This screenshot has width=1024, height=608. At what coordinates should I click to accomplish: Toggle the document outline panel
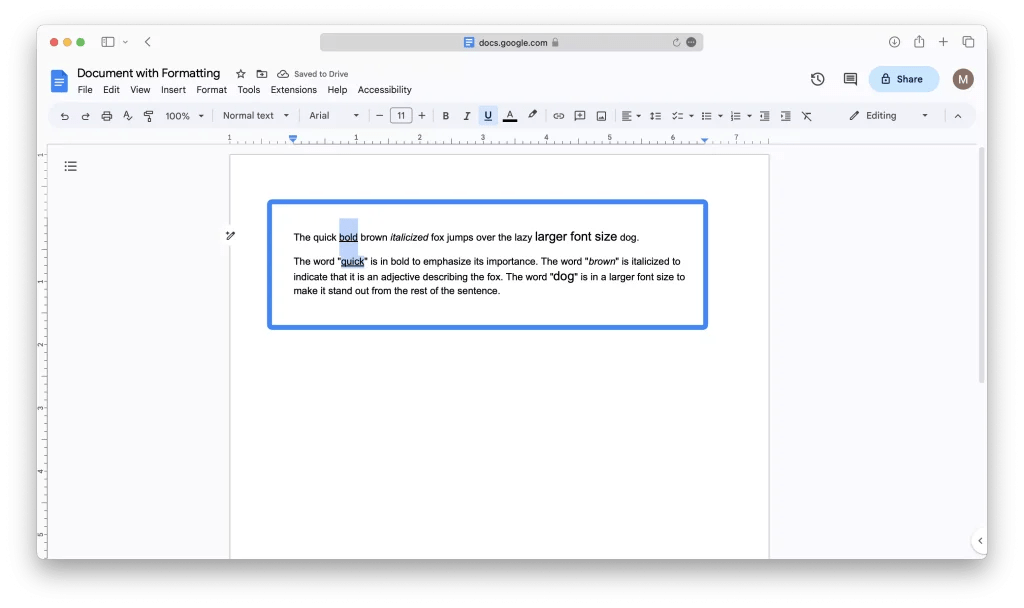[70, 165]
